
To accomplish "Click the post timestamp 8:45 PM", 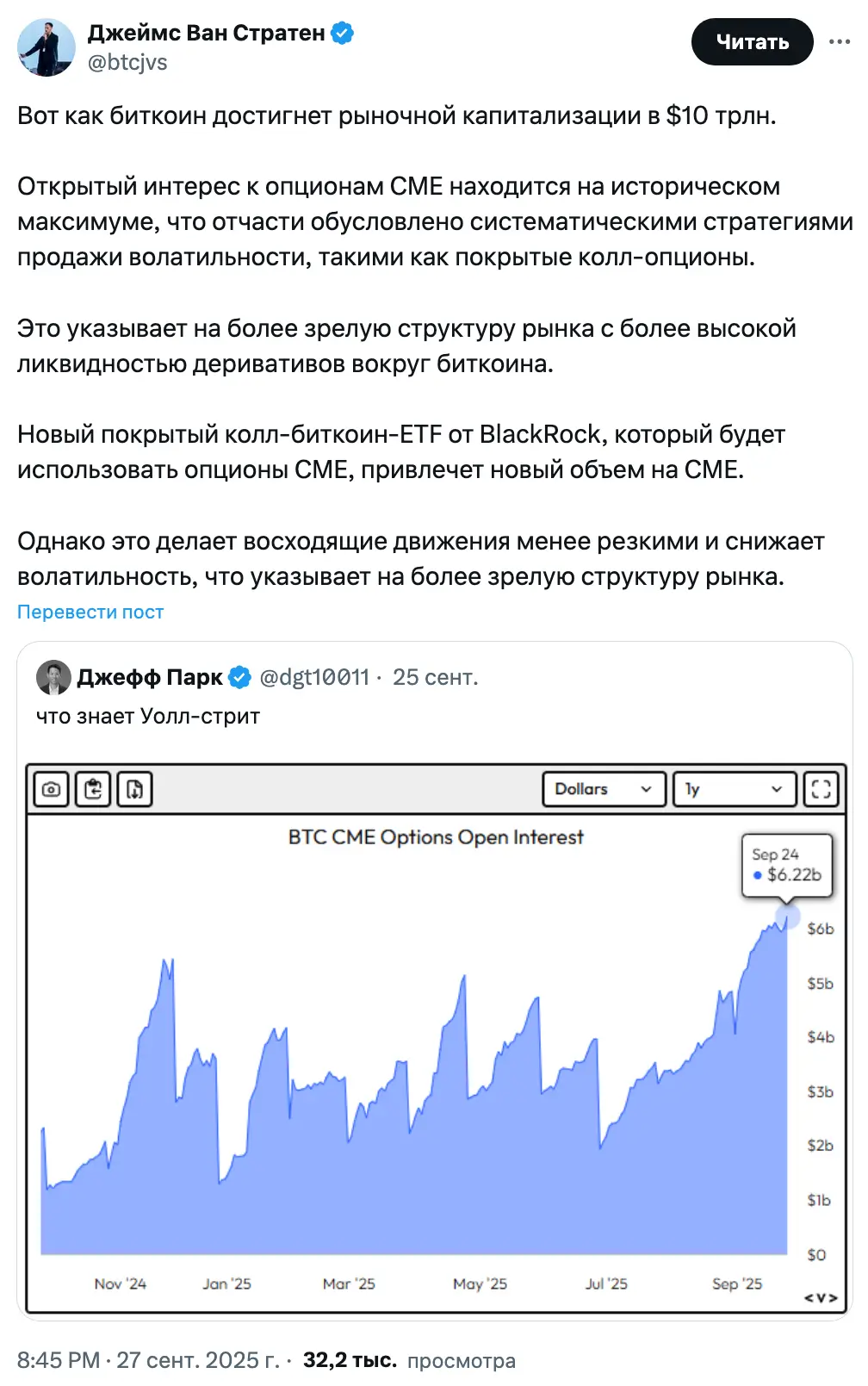I will pyautogui.click(x=59, y=1360).
